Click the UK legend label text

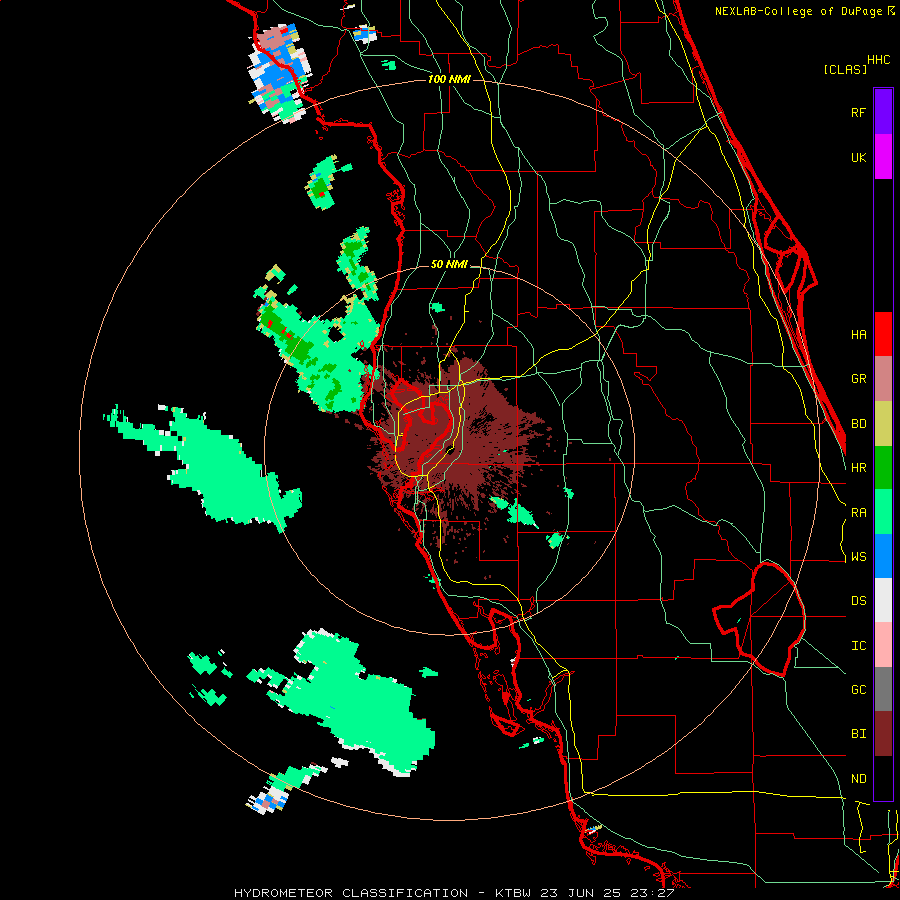coord(858,157)
